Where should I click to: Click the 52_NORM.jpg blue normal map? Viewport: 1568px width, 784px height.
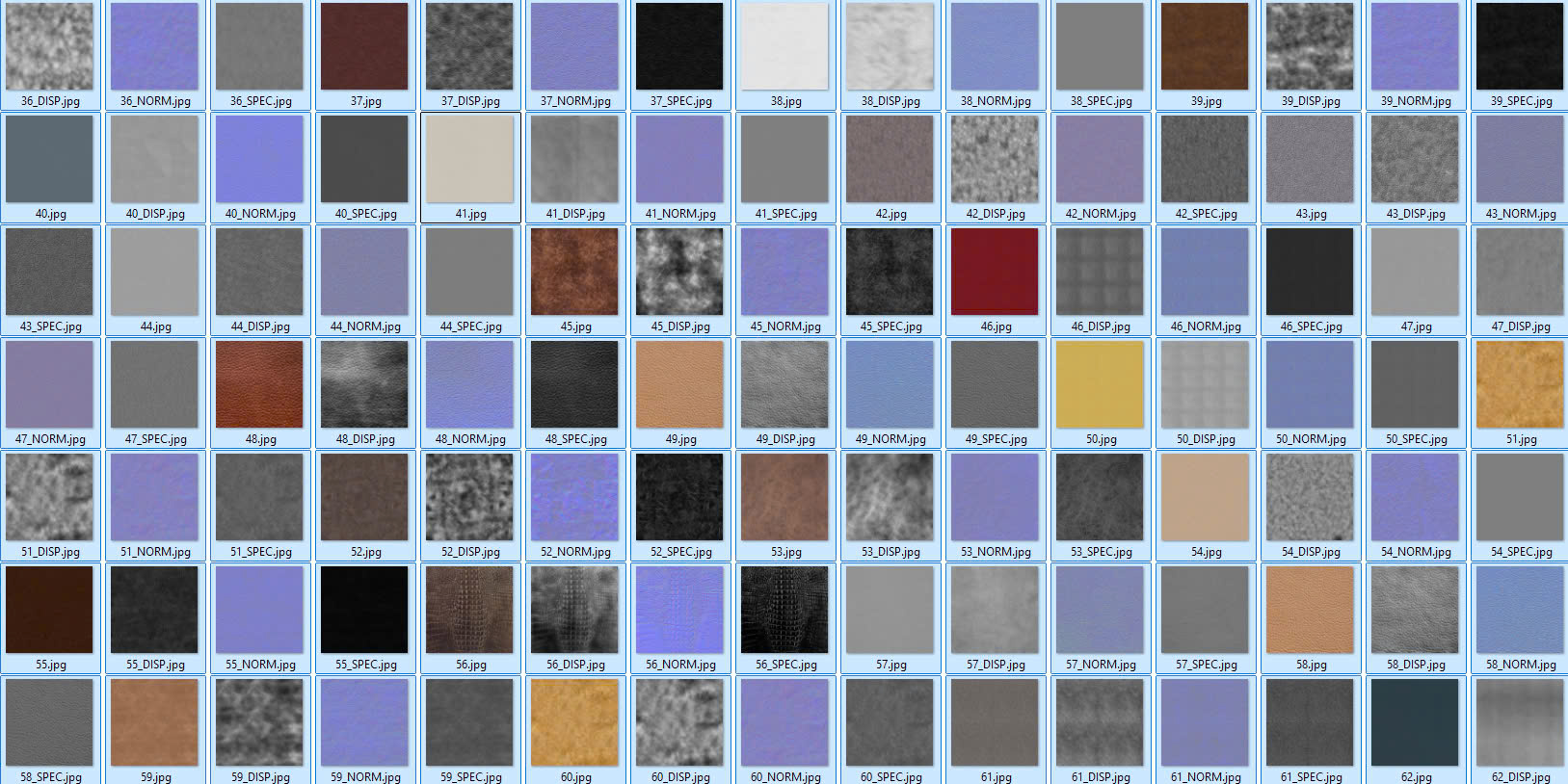tap(575, 497)
